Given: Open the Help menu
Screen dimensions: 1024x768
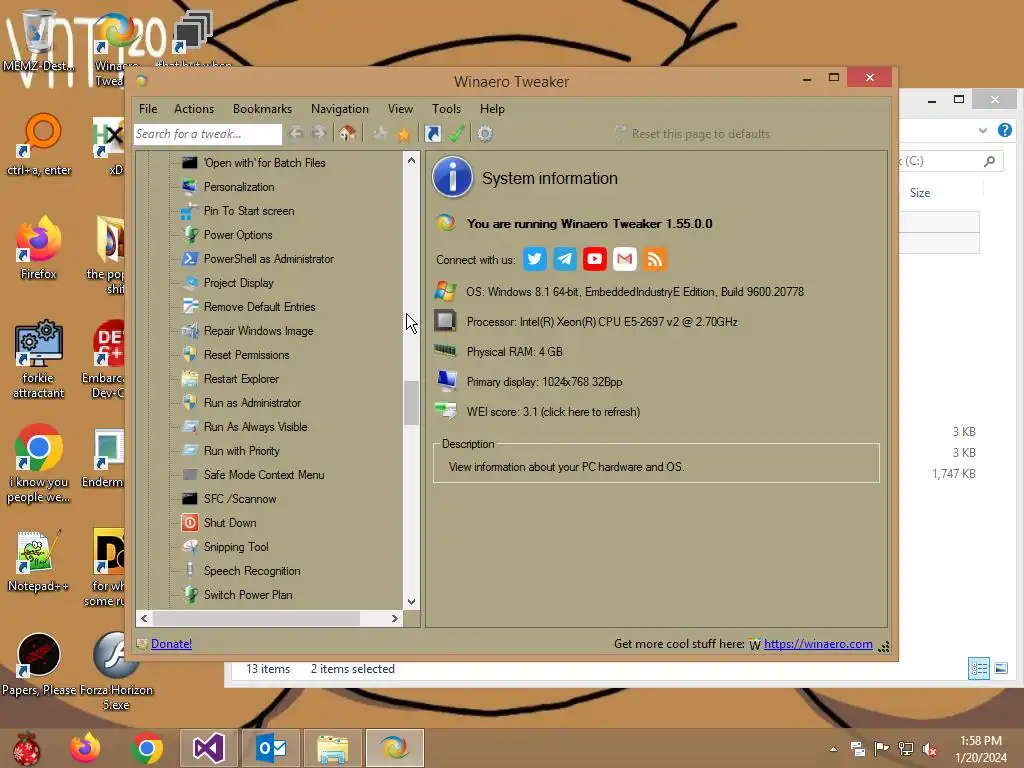Looking at the screenshot, I should 492,109.
